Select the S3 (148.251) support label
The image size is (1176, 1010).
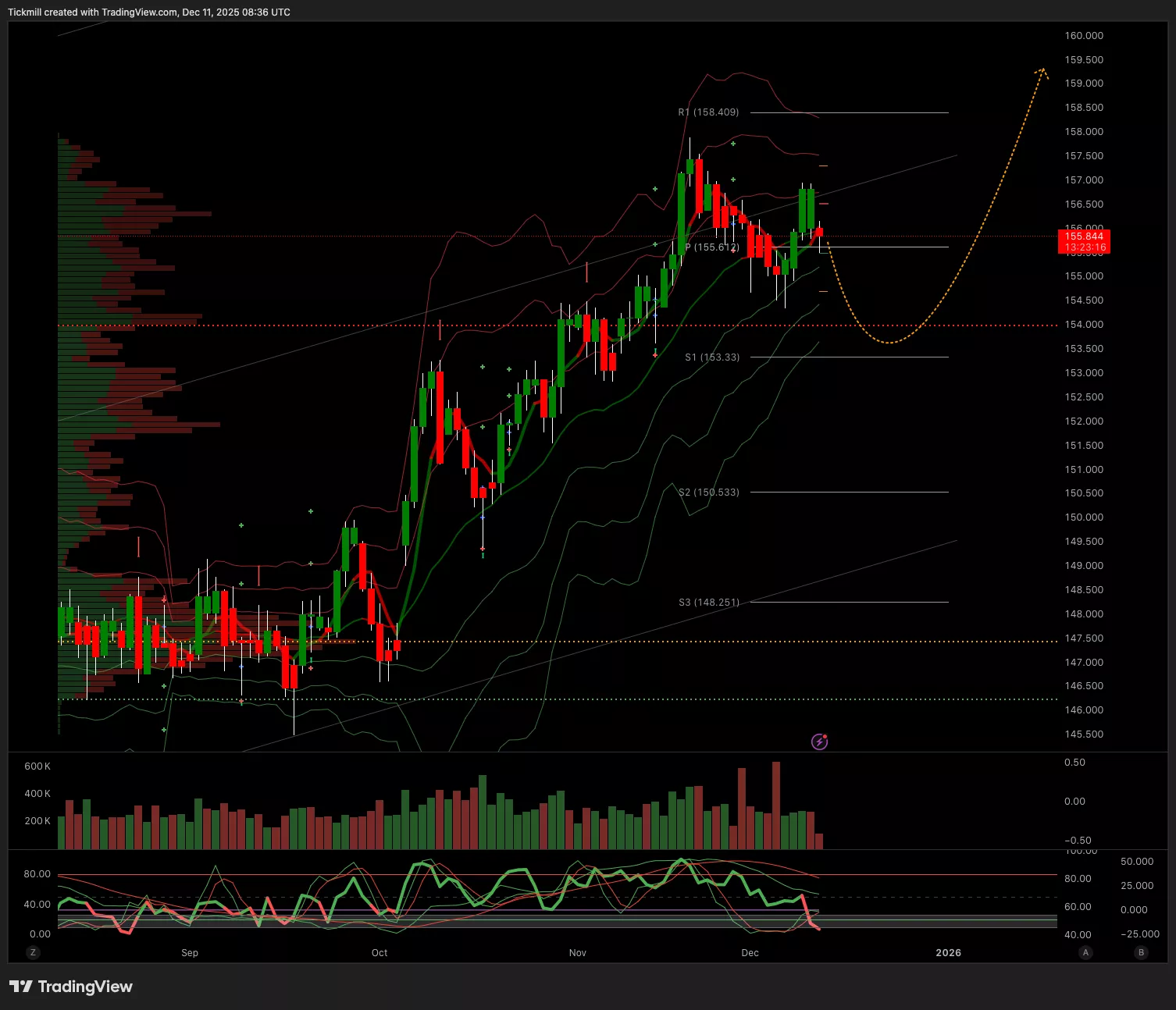709,603
